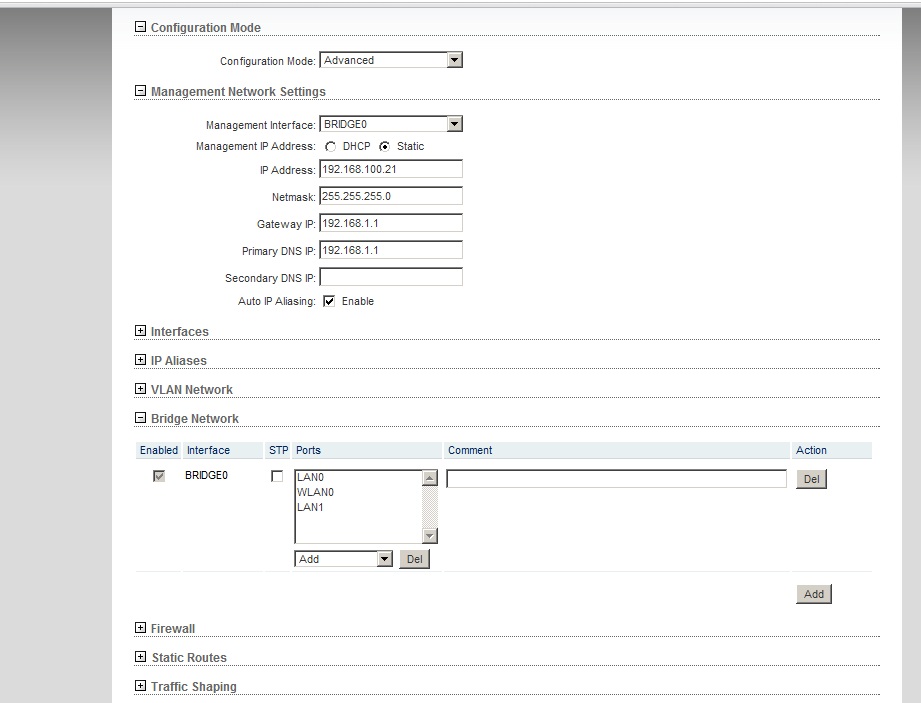Click the Secondary DNS IP field
921x703 pixels.
click(391, 278)
